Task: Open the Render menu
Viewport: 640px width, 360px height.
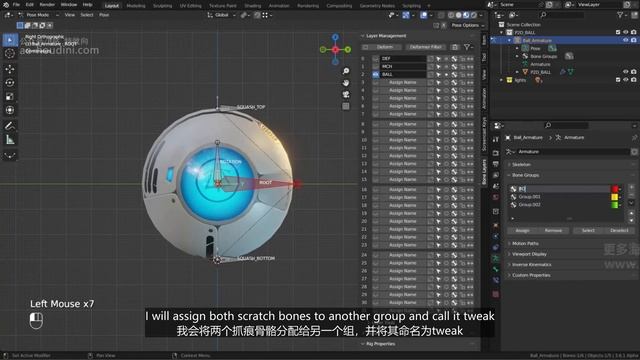Action: [x=47, y=5]
